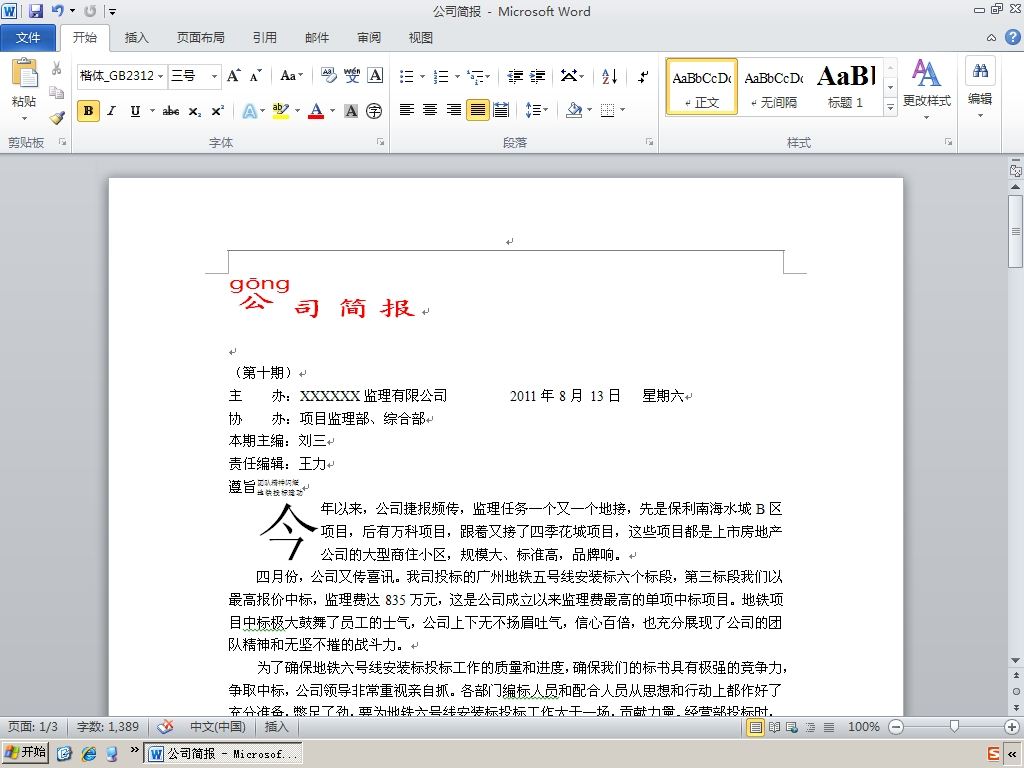Switch to 插入 Insert tab
The width and height of the screenshot is (1024, 768).
(x=136, y=37)
